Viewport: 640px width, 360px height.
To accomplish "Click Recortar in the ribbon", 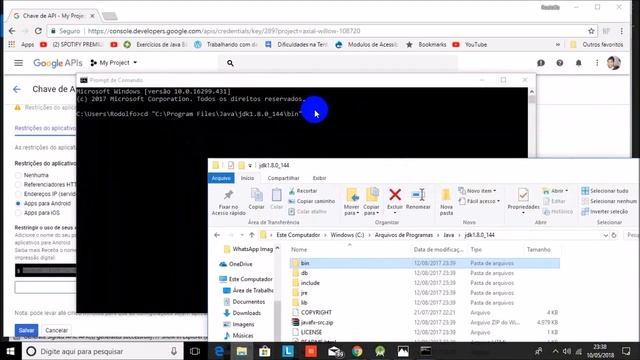I will click(x=303, y=191).
